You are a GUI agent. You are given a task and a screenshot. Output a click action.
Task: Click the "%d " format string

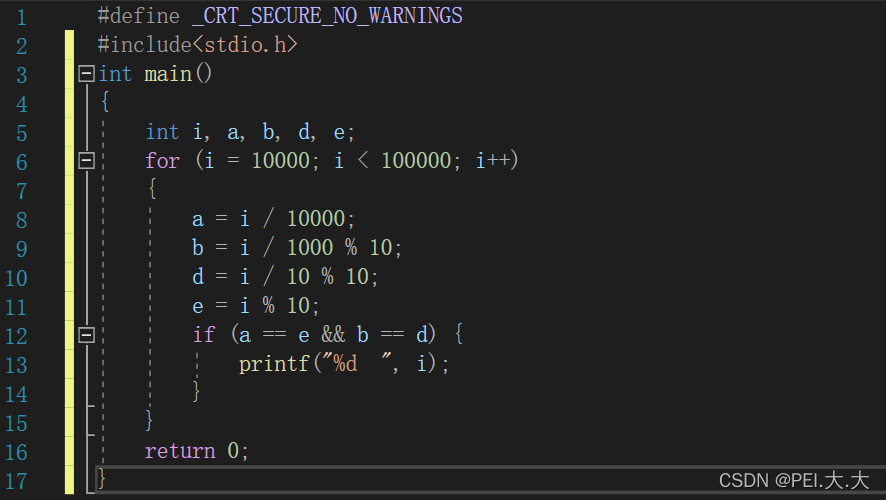(x=357, y=363)
